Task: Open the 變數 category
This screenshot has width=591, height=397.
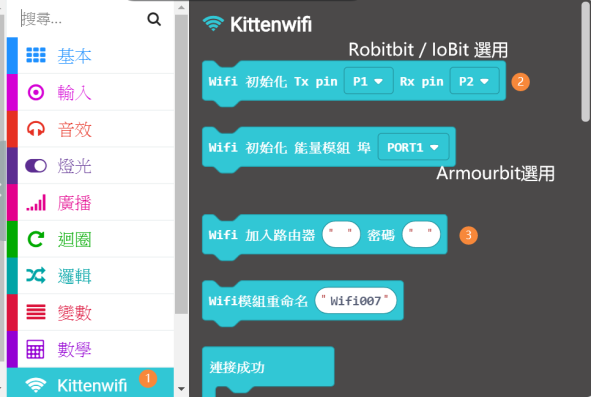Action: (x=90, y=313)
